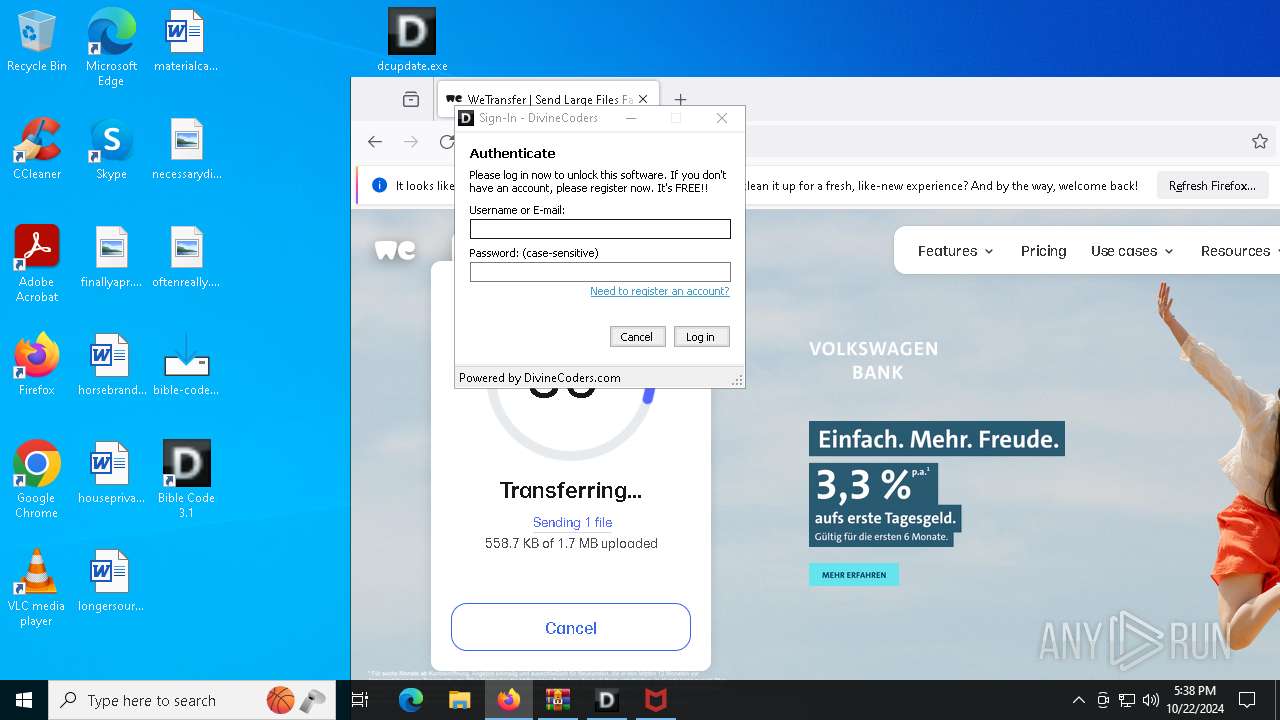Open Edge from the taskbar
The height and width of the screenshot is (720, 1280).
coord(411,700)
